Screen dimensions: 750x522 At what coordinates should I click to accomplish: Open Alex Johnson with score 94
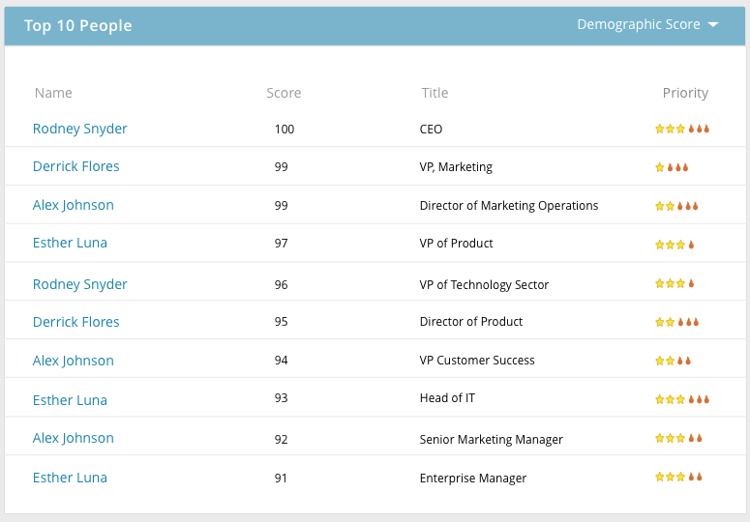pyautogui.click(x=73, y=360)
